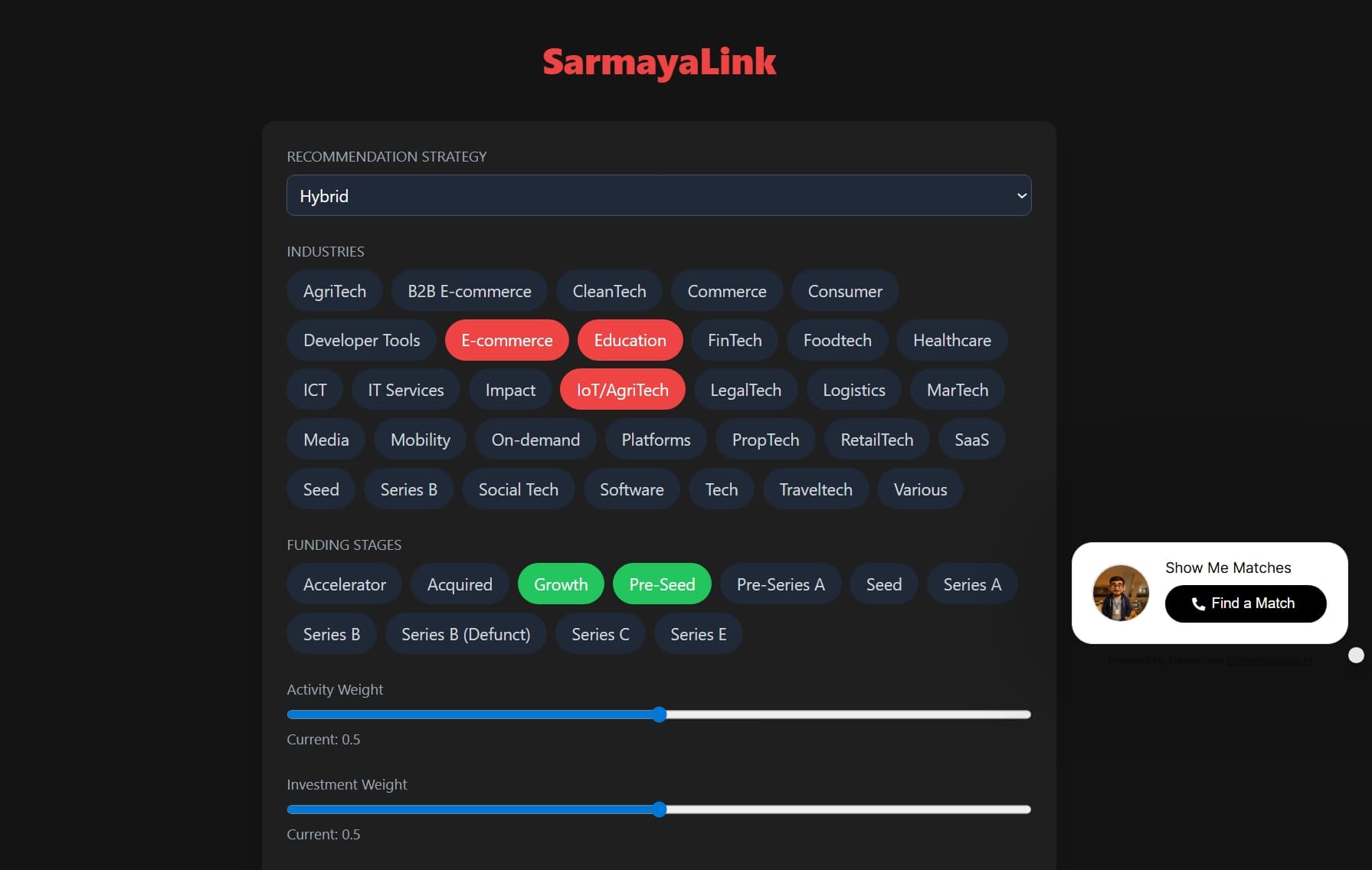Click the Find a Match button
The width and height of the screenshot is (1372, 870).
pyautogui.click(x=1246, y=603)
